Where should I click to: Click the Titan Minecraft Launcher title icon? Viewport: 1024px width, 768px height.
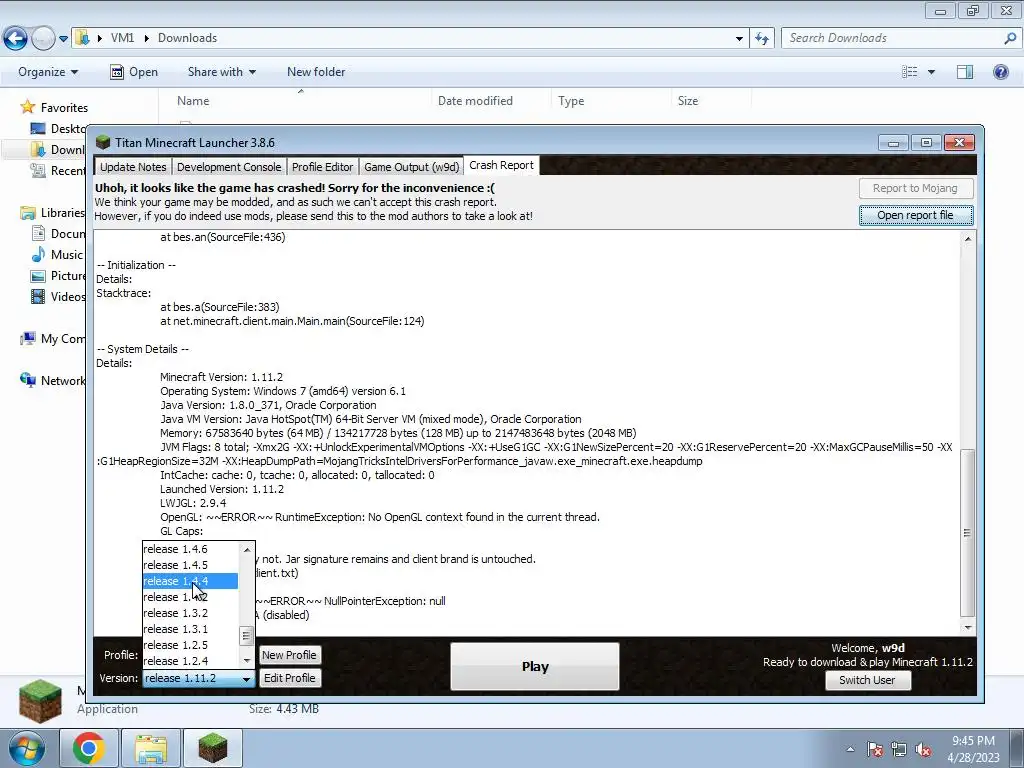[103, 142]
